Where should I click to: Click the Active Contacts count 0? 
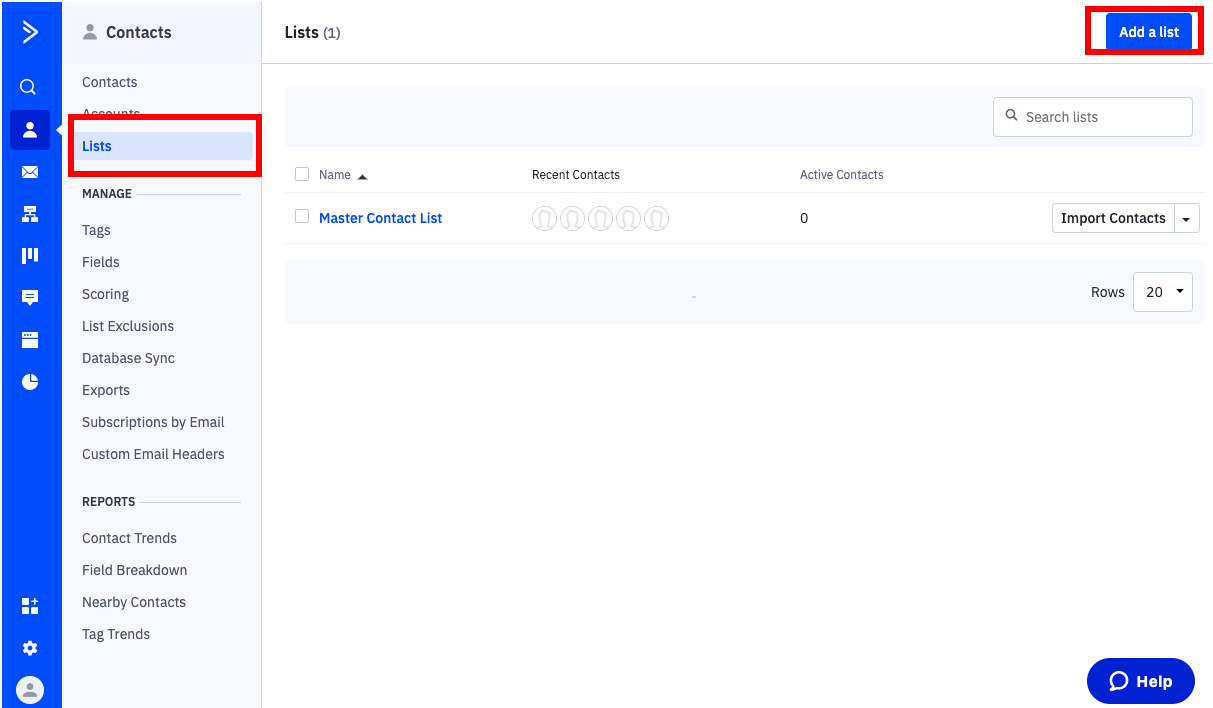tap(804, 218)
